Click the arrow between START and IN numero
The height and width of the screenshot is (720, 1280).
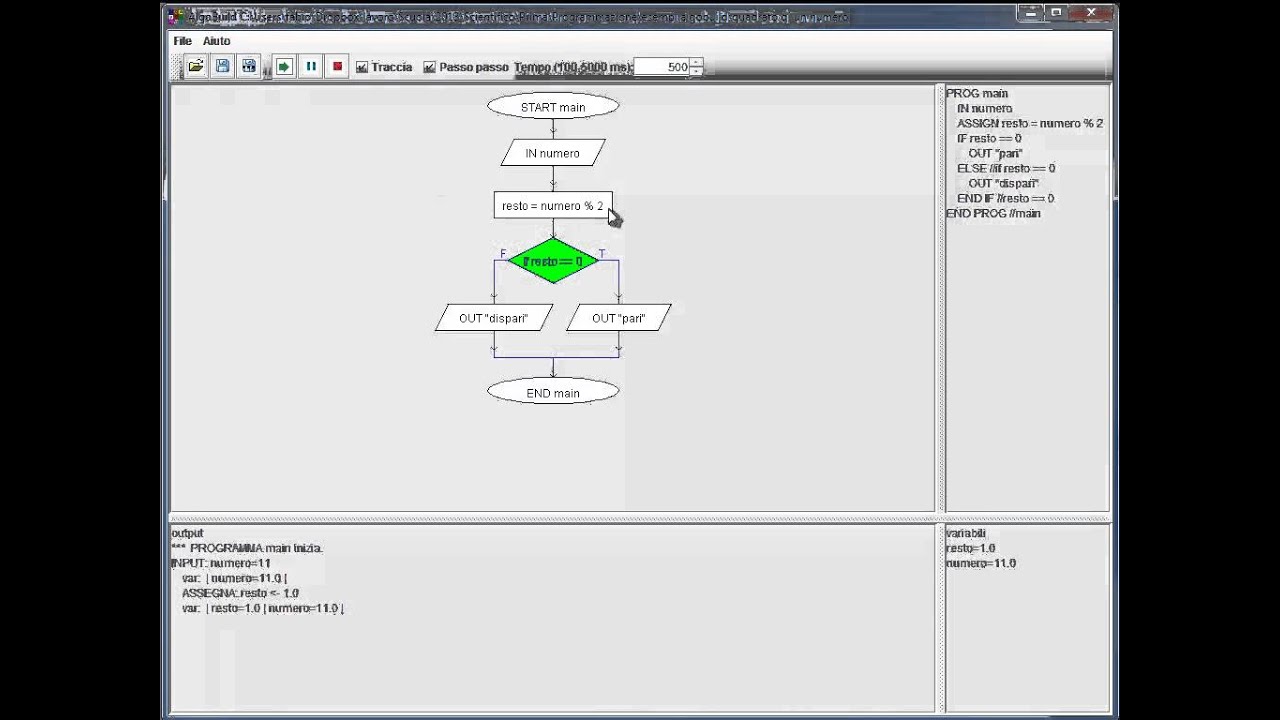pyautogui.click(x=553, y=129)
